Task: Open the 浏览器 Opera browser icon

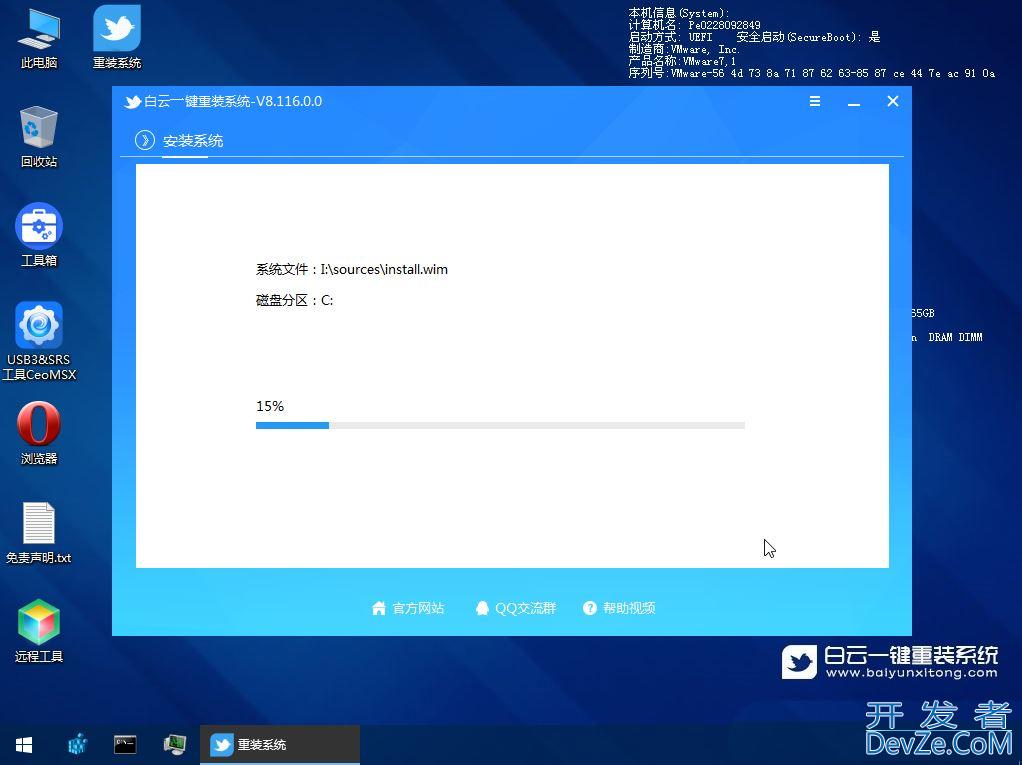Action: (x=39, y=433)
